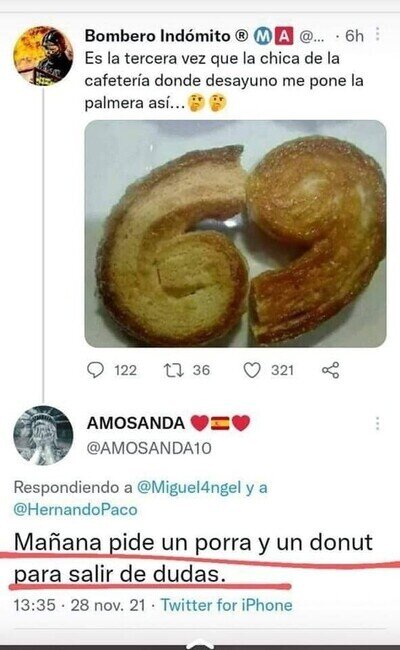Tap the blue M badge icon
400x650 pixels.
tap(262, 36)
